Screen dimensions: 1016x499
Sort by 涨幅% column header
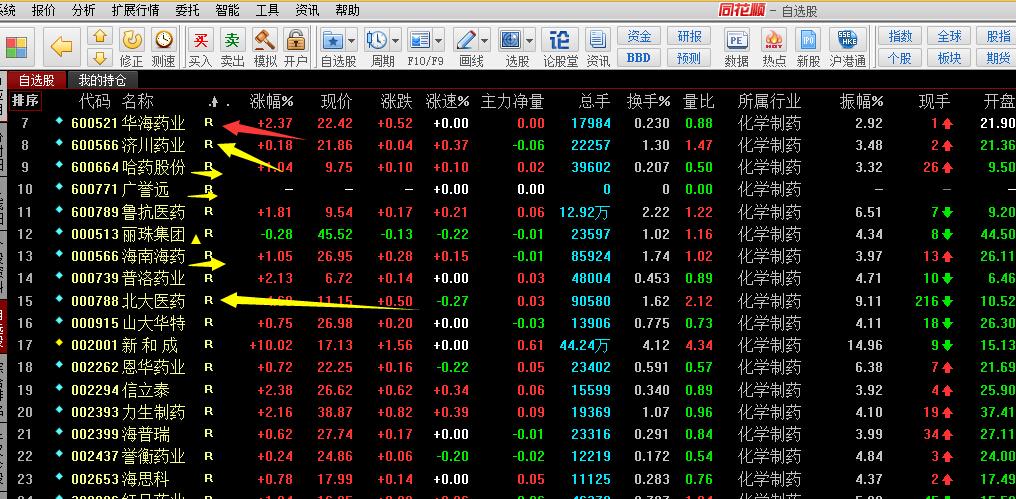coord(271,102)
